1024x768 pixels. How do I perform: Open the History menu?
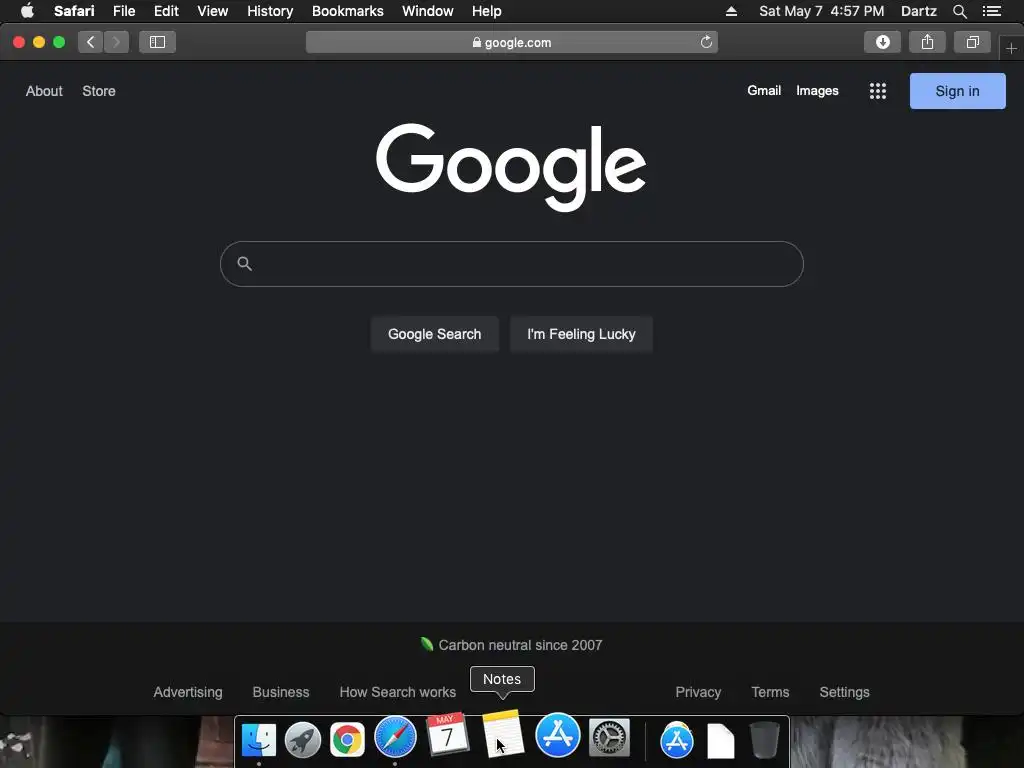click(270, 11)
